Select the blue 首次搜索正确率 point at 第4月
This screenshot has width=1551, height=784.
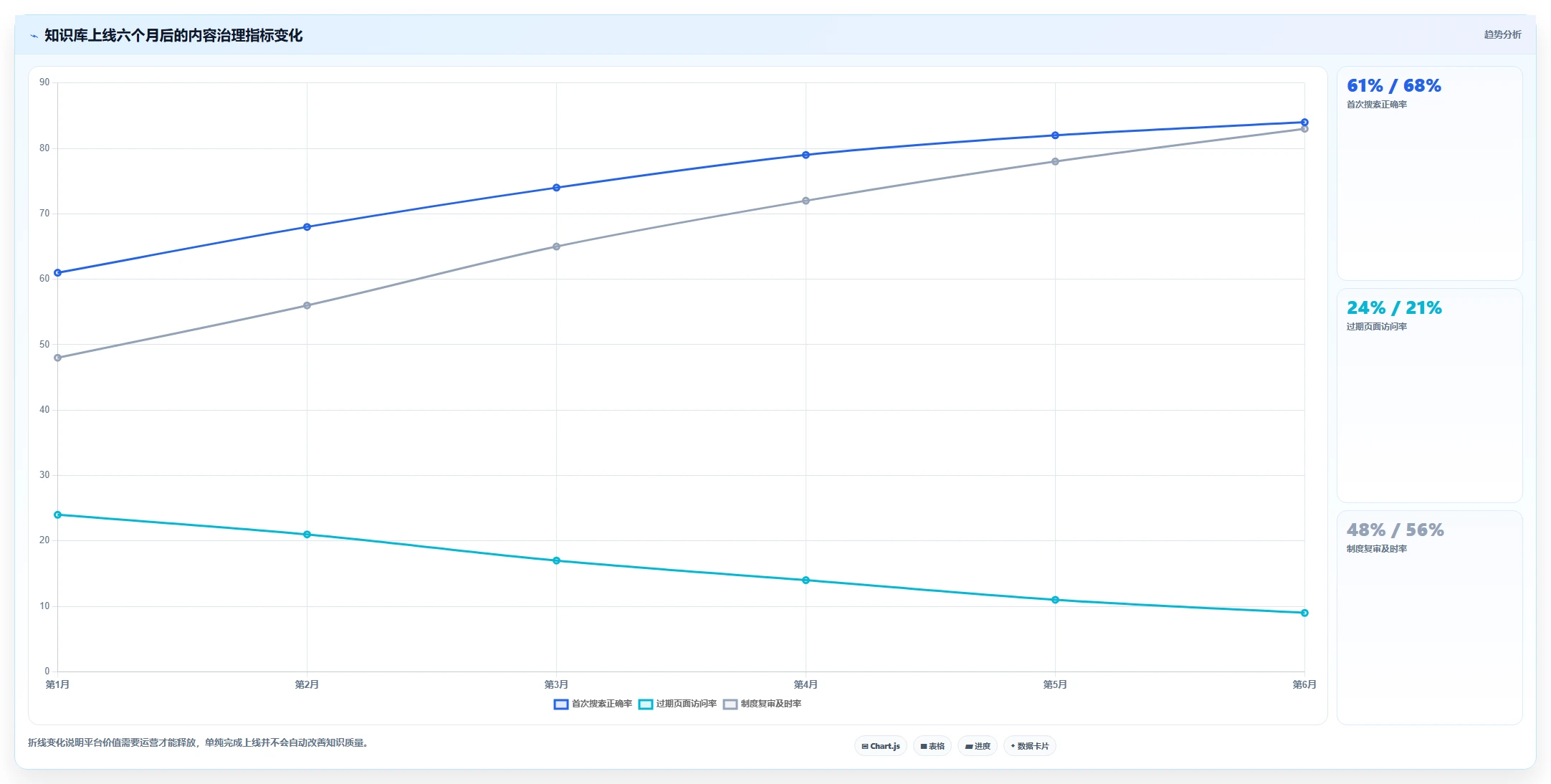tap(806, 155)
